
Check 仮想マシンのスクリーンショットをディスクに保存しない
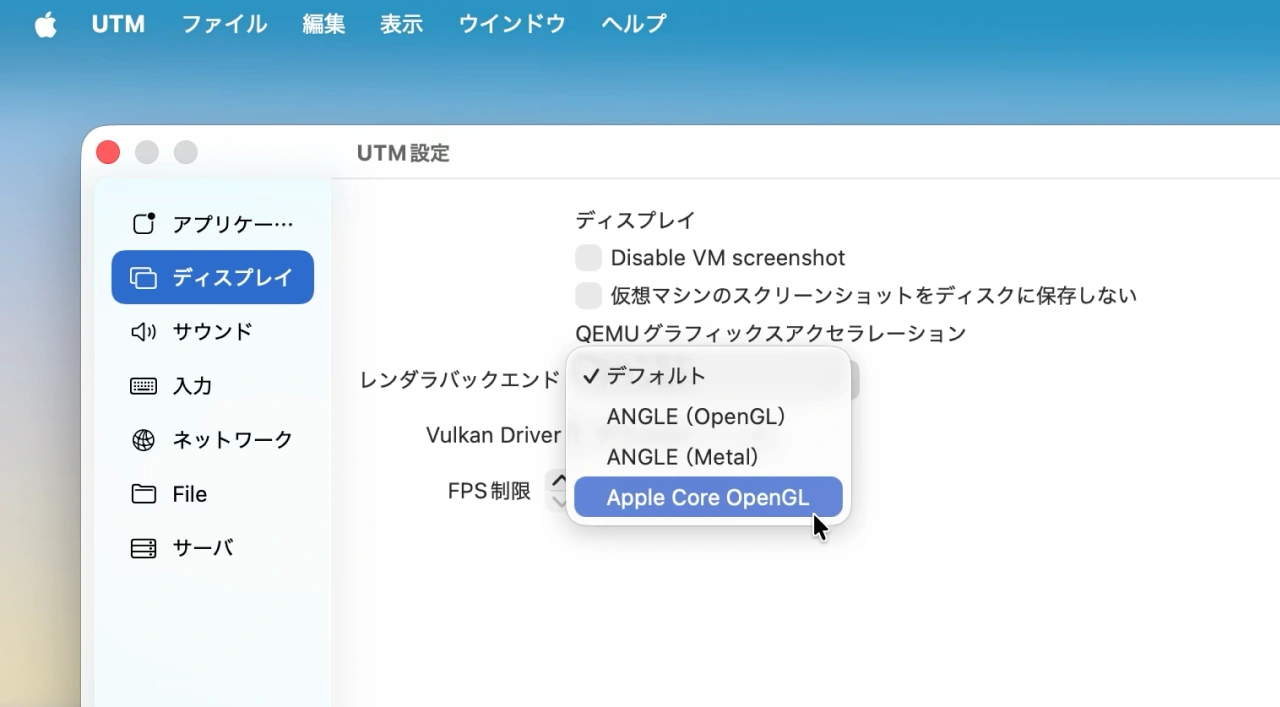point(588,295)
